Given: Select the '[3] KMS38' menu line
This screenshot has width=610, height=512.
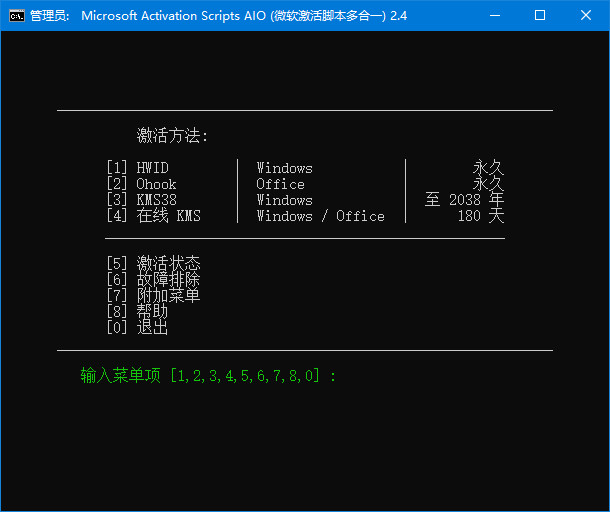Looking at the screenshot, I should coord(142,200).
